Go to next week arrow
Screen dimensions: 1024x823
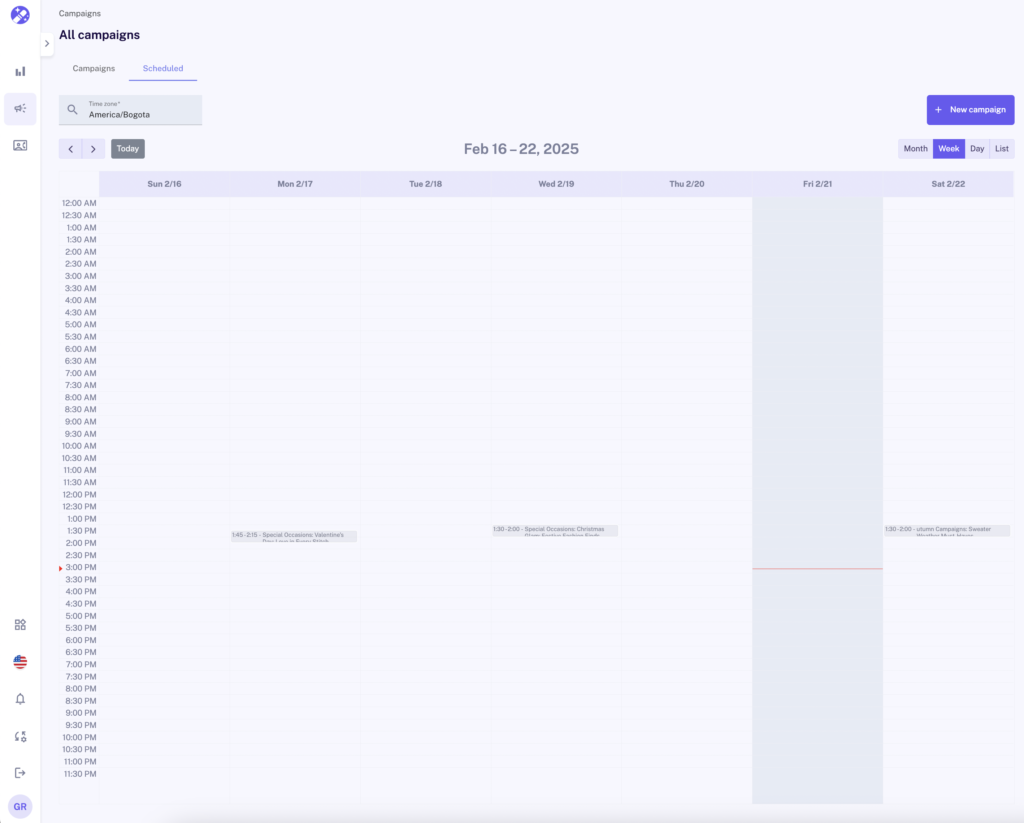93,149
